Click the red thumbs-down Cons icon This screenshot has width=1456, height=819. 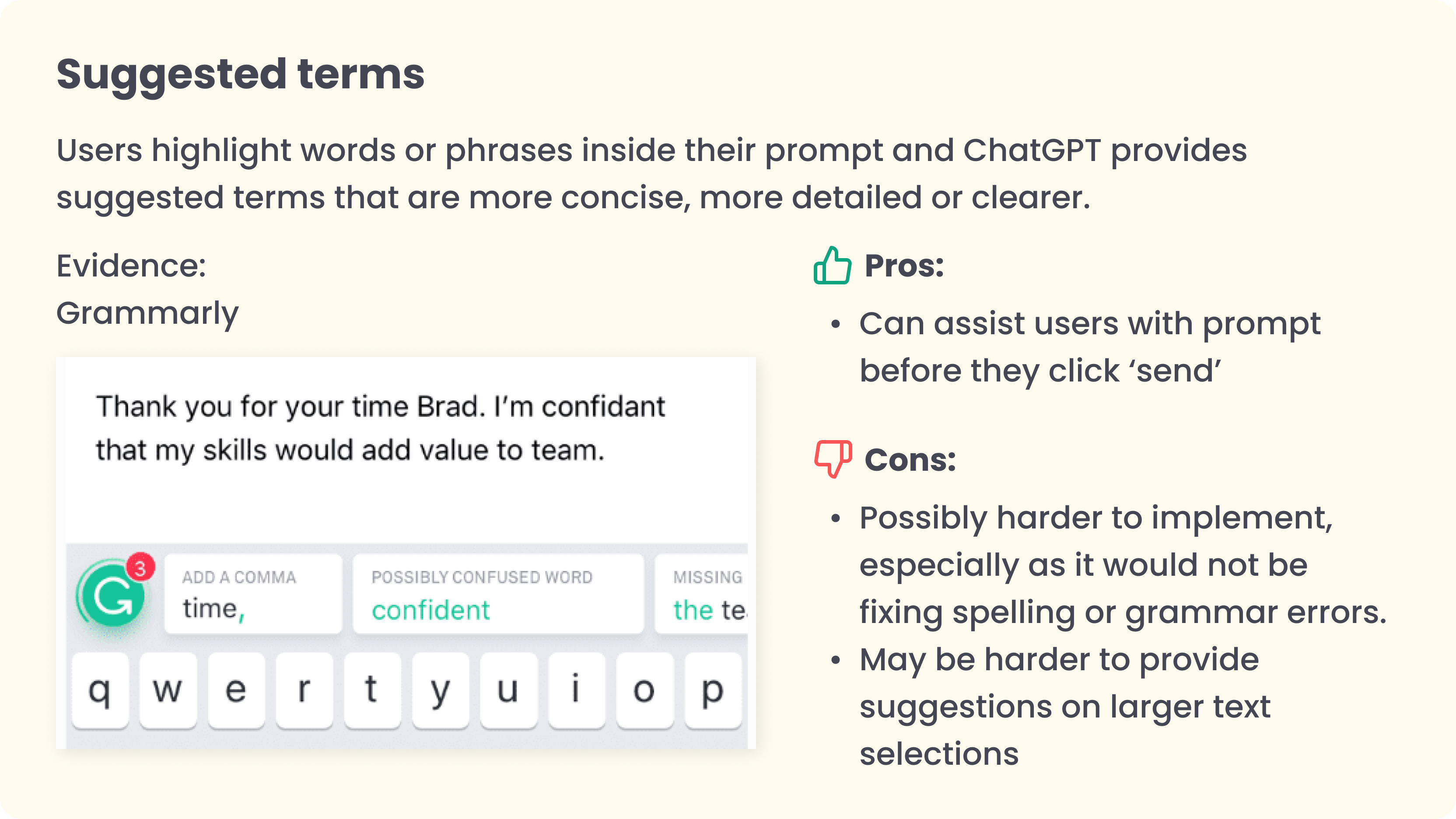click(x=833, y=458)
